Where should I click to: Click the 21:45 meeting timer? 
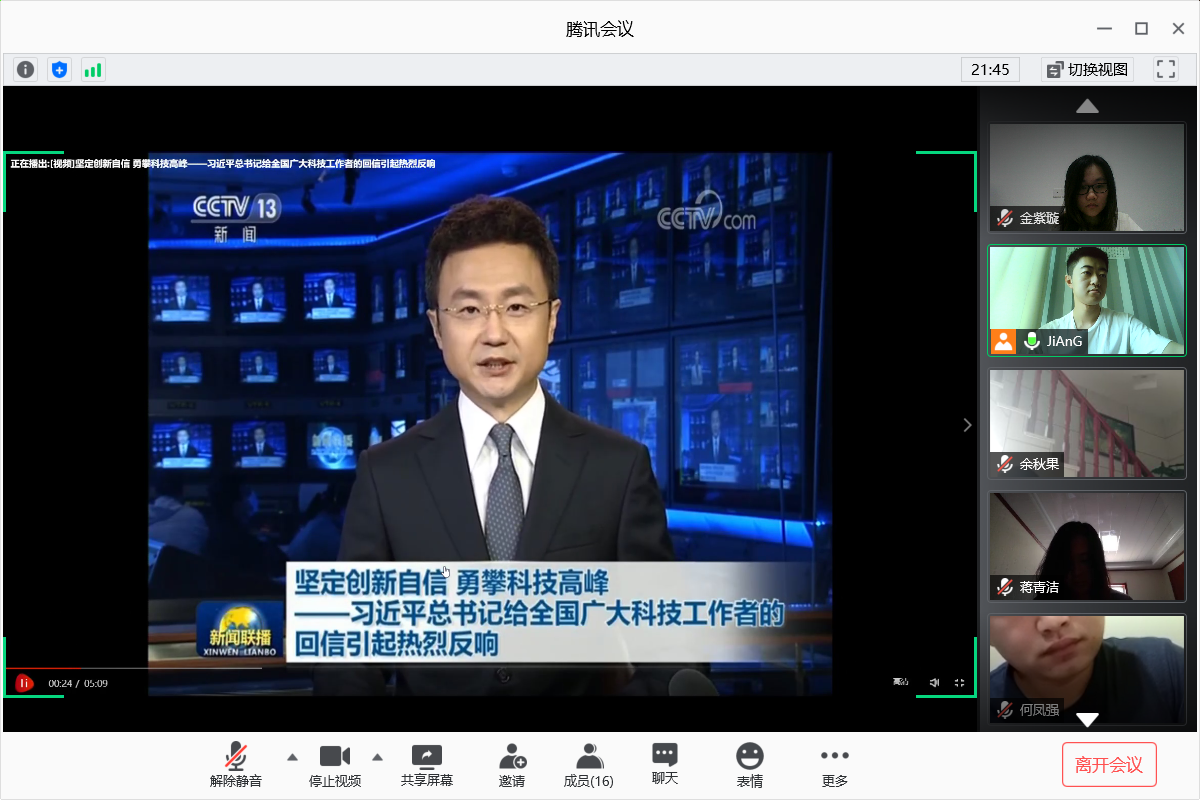point(990,70)
